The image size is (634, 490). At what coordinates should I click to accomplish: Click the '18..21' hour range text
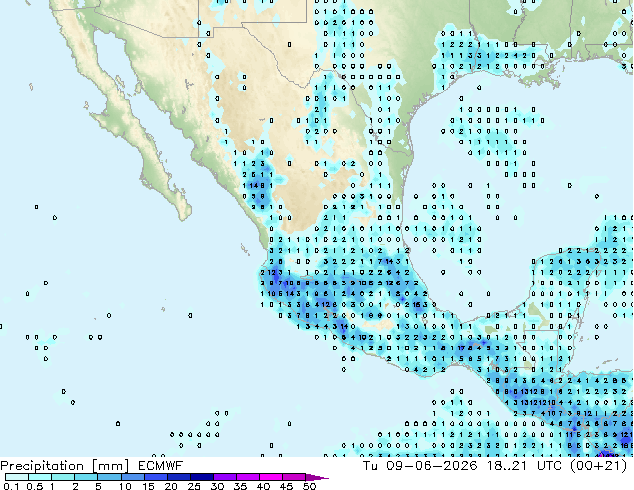click(507, 466)
